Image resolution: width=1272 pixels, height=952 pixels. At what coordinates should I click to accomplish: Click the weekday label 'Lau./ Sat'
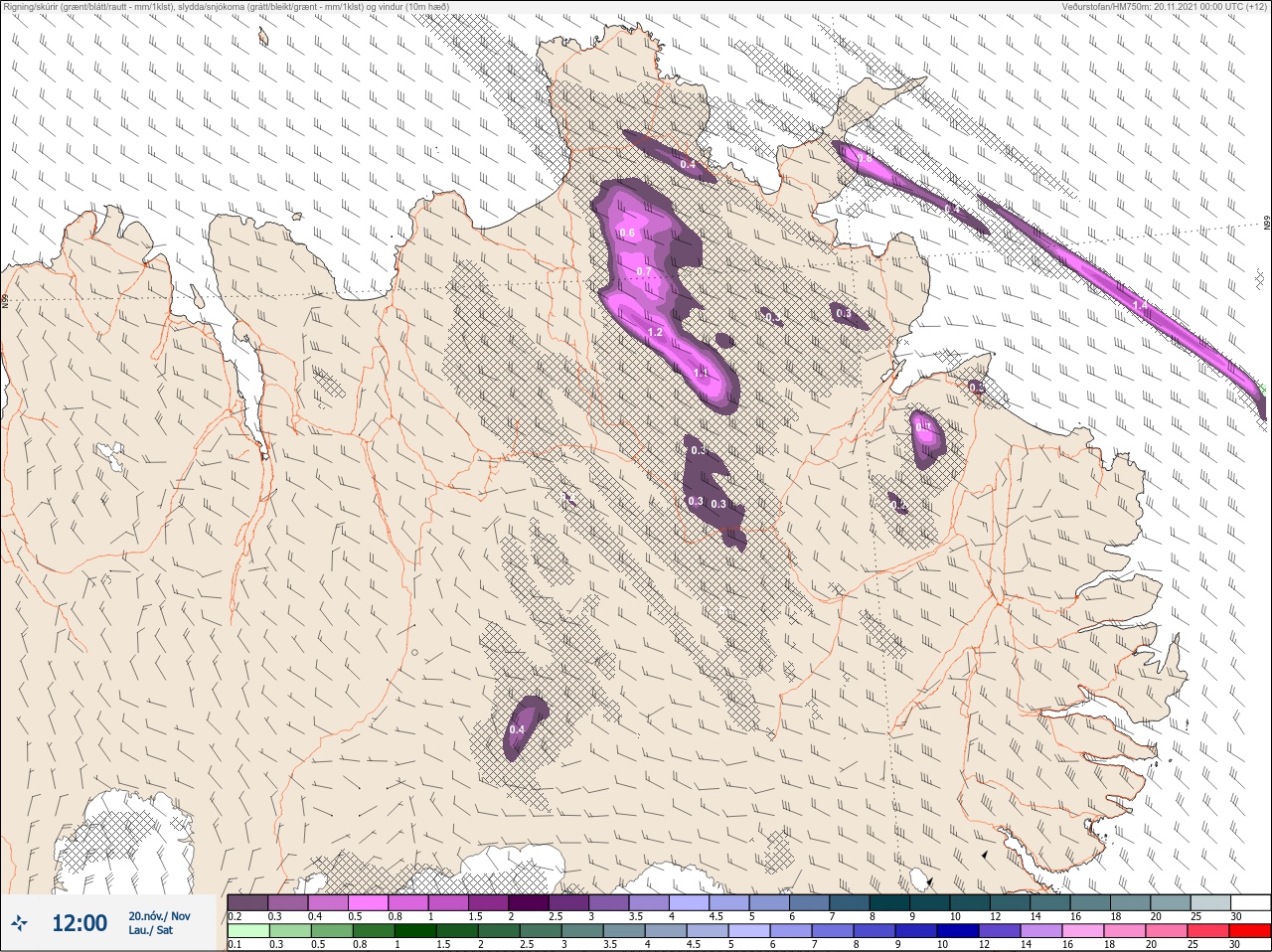click(x=151, y=930)
